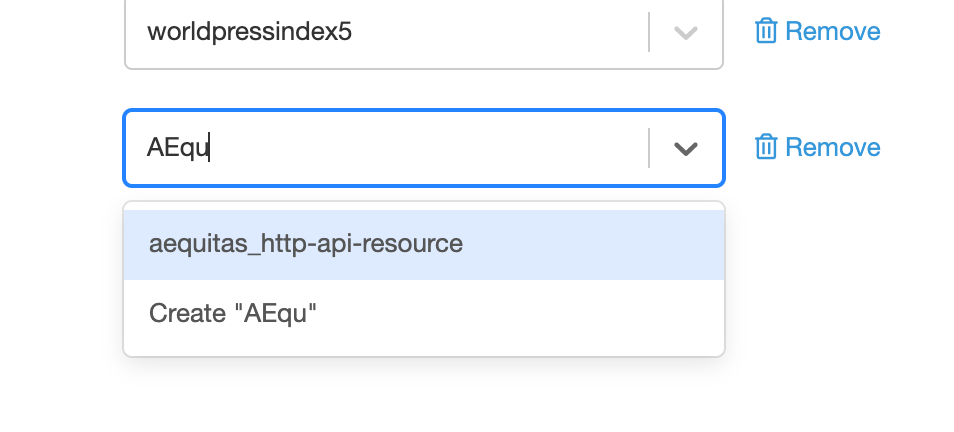Click the blank space in worldpressindex5 field
The width and height of the screenshot is (954, 432).
click(499, 32)
